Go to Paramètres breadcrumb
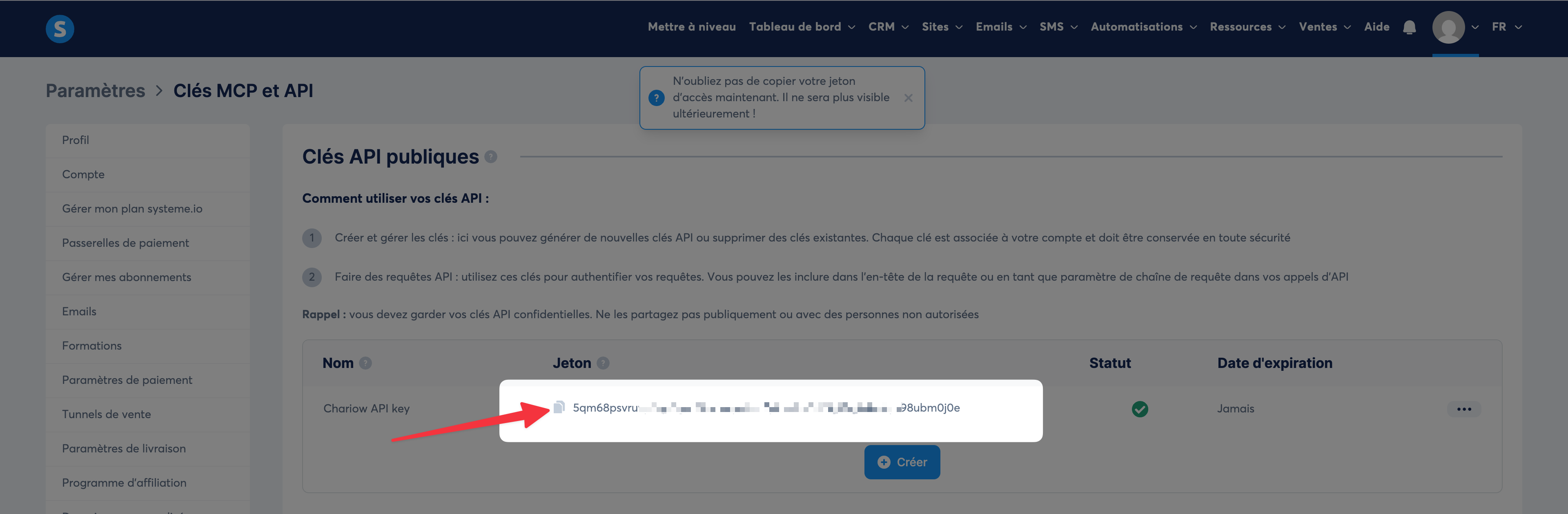The height and width of the screenshot is (514, 1568). tap(96, 91)
